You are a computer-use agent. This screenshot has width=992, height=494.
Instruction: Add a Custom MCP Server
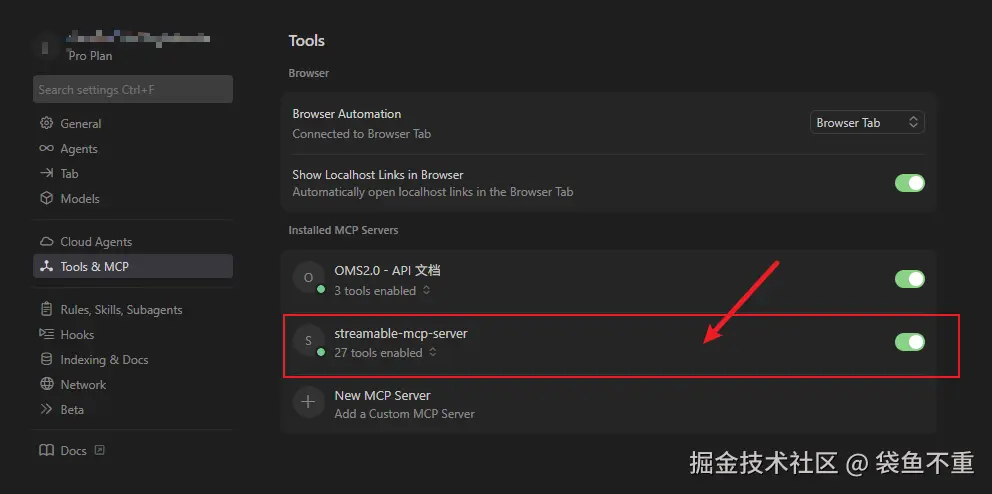pos(404,413)
